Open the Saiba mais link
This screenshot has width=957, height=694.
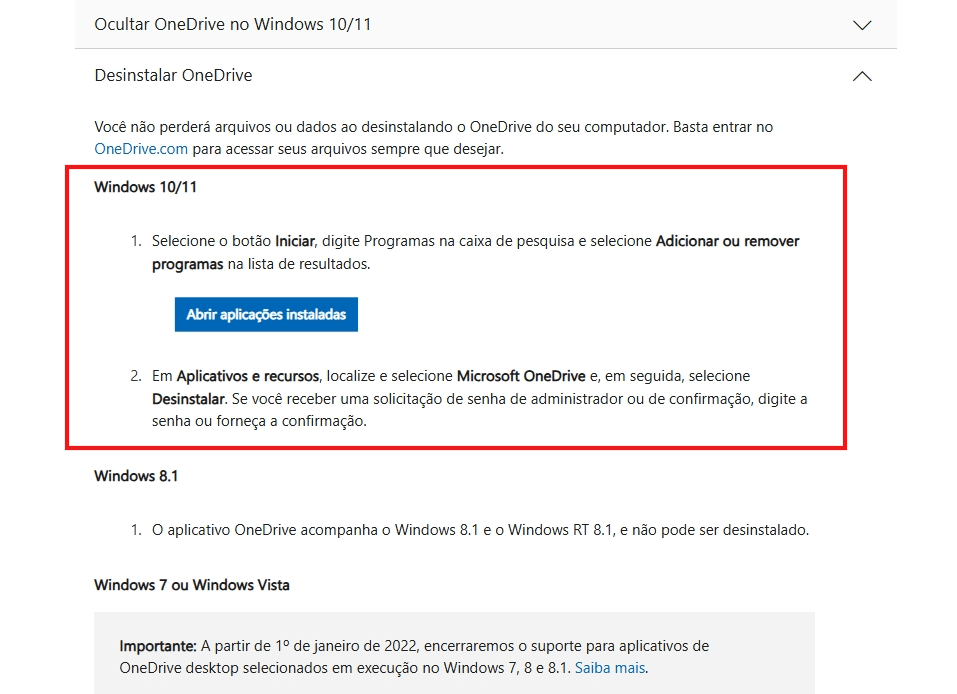click(610, 668)
